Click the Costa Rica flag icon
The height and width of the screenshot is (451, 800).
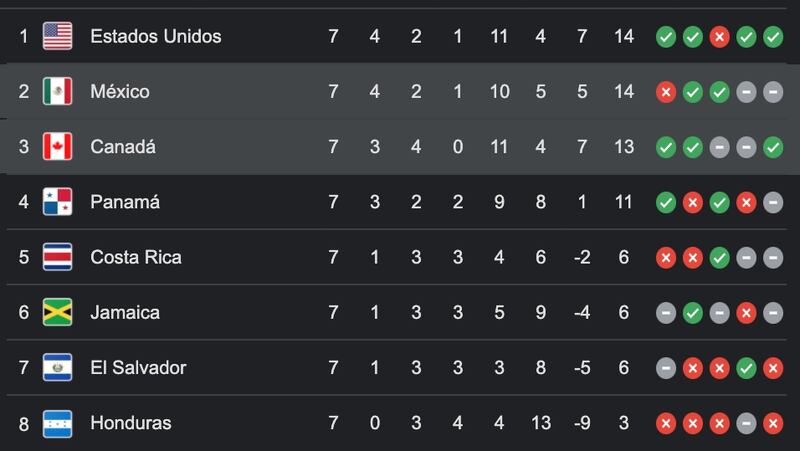pos(57,257)
